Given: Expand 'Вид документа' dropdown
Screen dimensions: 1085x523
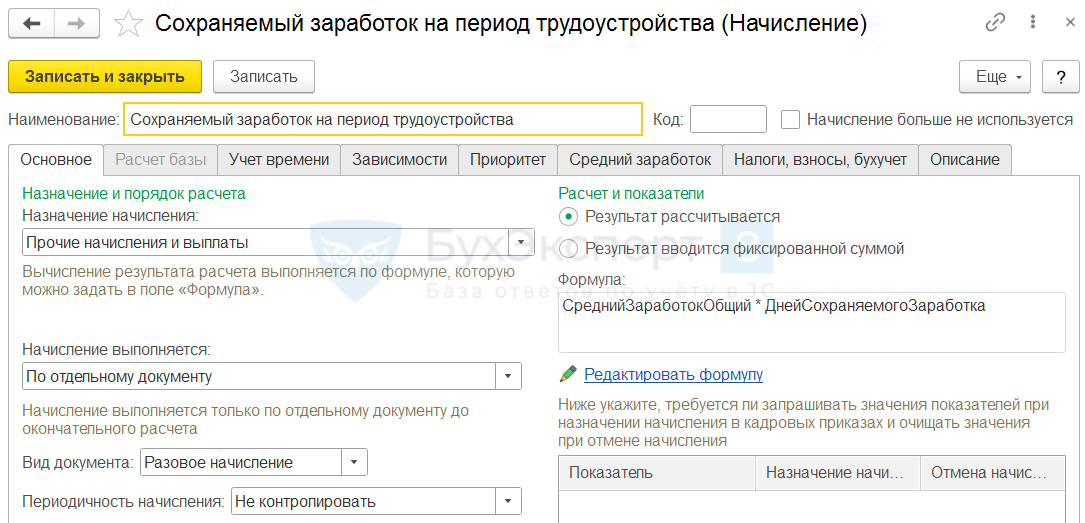Looking at the screenshot, I should (x=355, y=462).
